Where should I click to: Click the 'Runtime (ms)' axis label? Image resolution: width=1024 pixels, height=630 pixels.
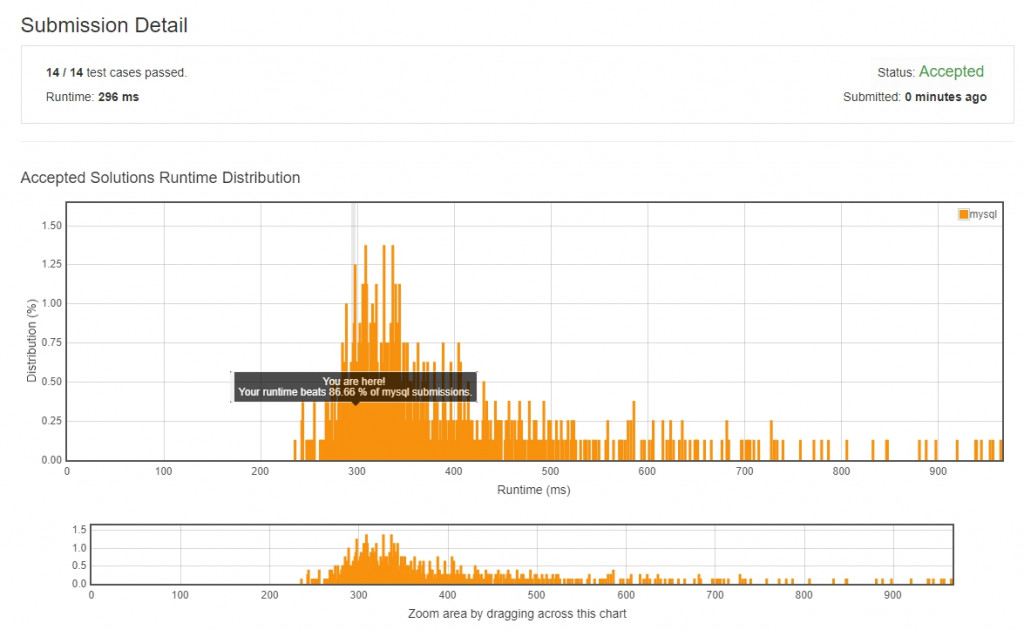pos(534,490)
